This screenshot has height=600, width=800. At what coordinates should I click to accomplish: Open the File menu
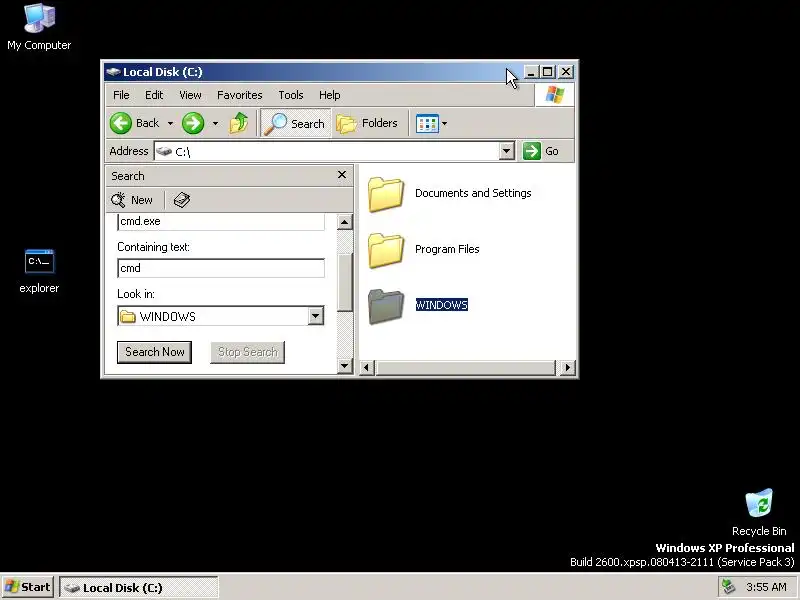pyautogui.click(x=121, y=95)
